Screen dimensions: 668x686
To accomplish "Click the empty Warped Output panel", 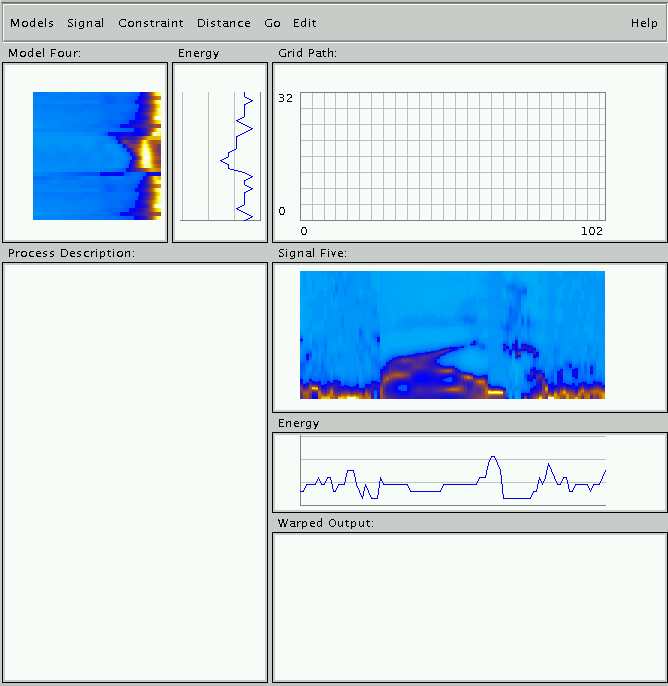I will point(469,606).
